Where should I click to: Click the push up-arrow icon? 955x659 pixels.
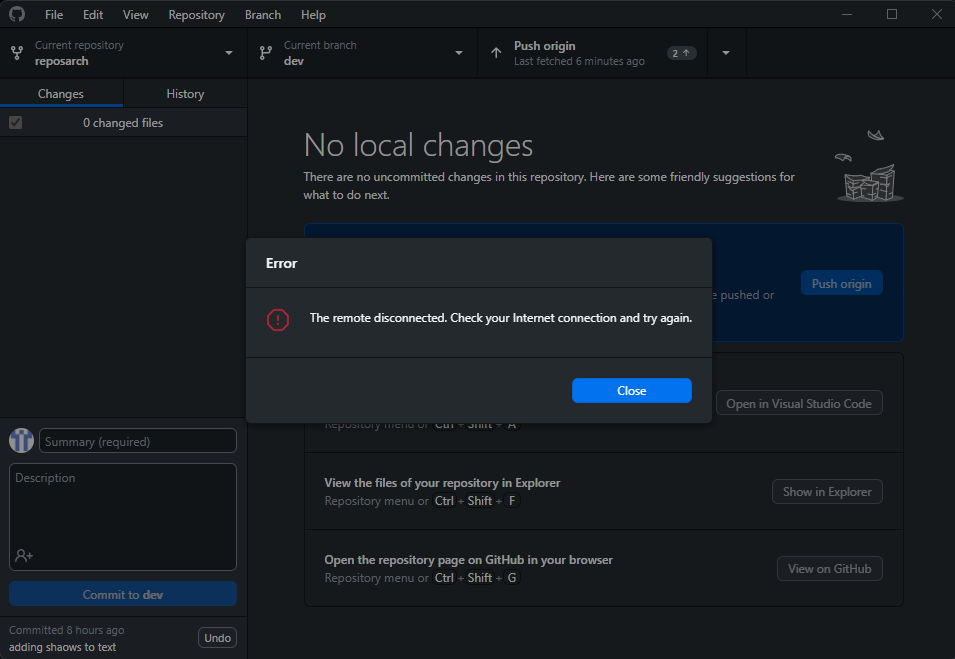coord(497,52)
